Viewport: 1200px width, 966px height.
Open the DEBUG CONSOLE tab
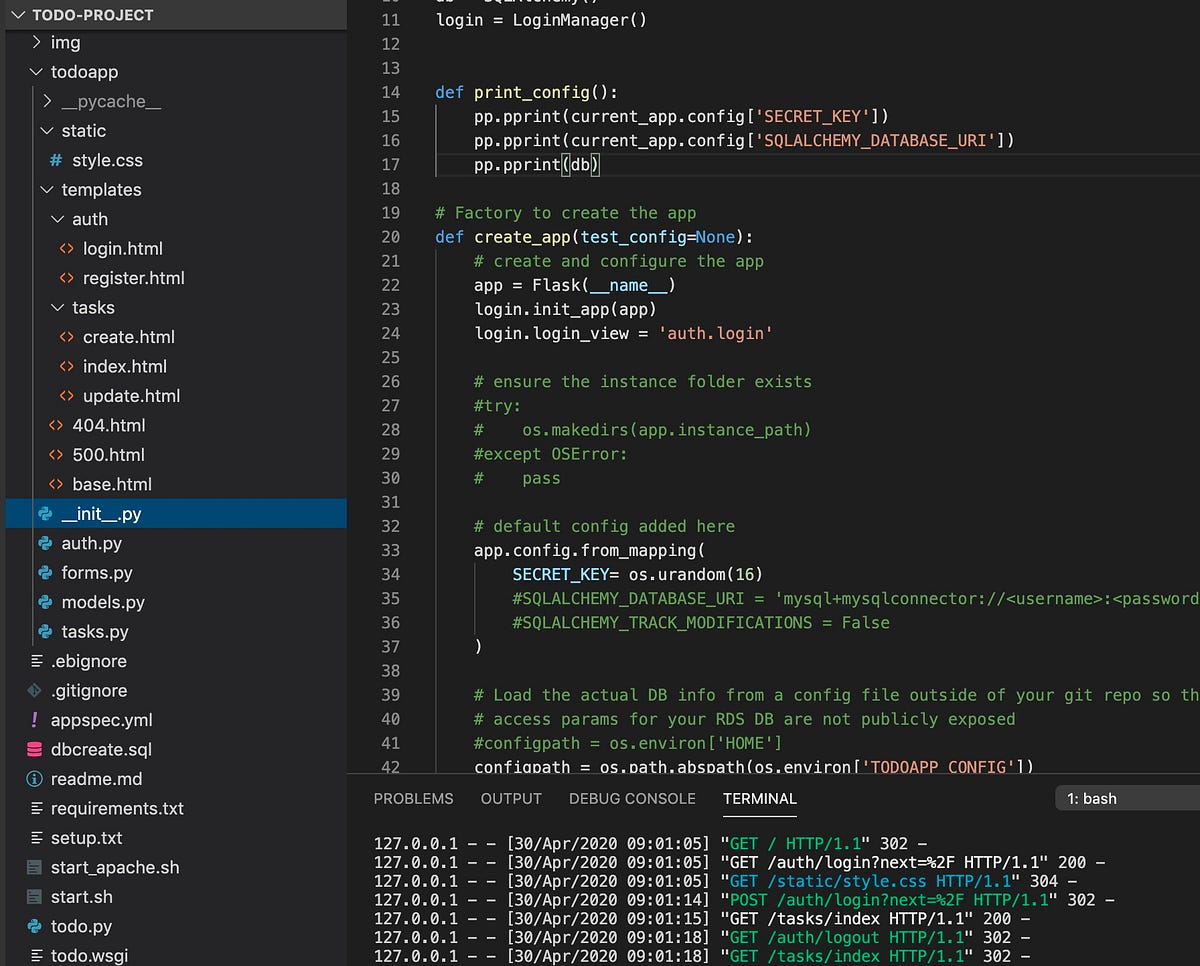point(632,798)
